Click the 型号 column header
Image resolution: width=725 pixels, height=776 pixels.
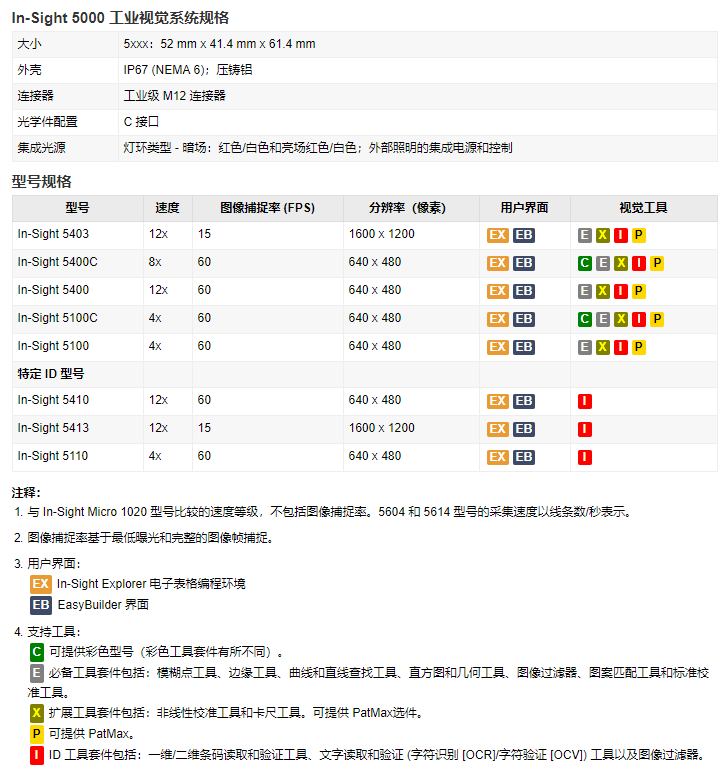point(77,208)
